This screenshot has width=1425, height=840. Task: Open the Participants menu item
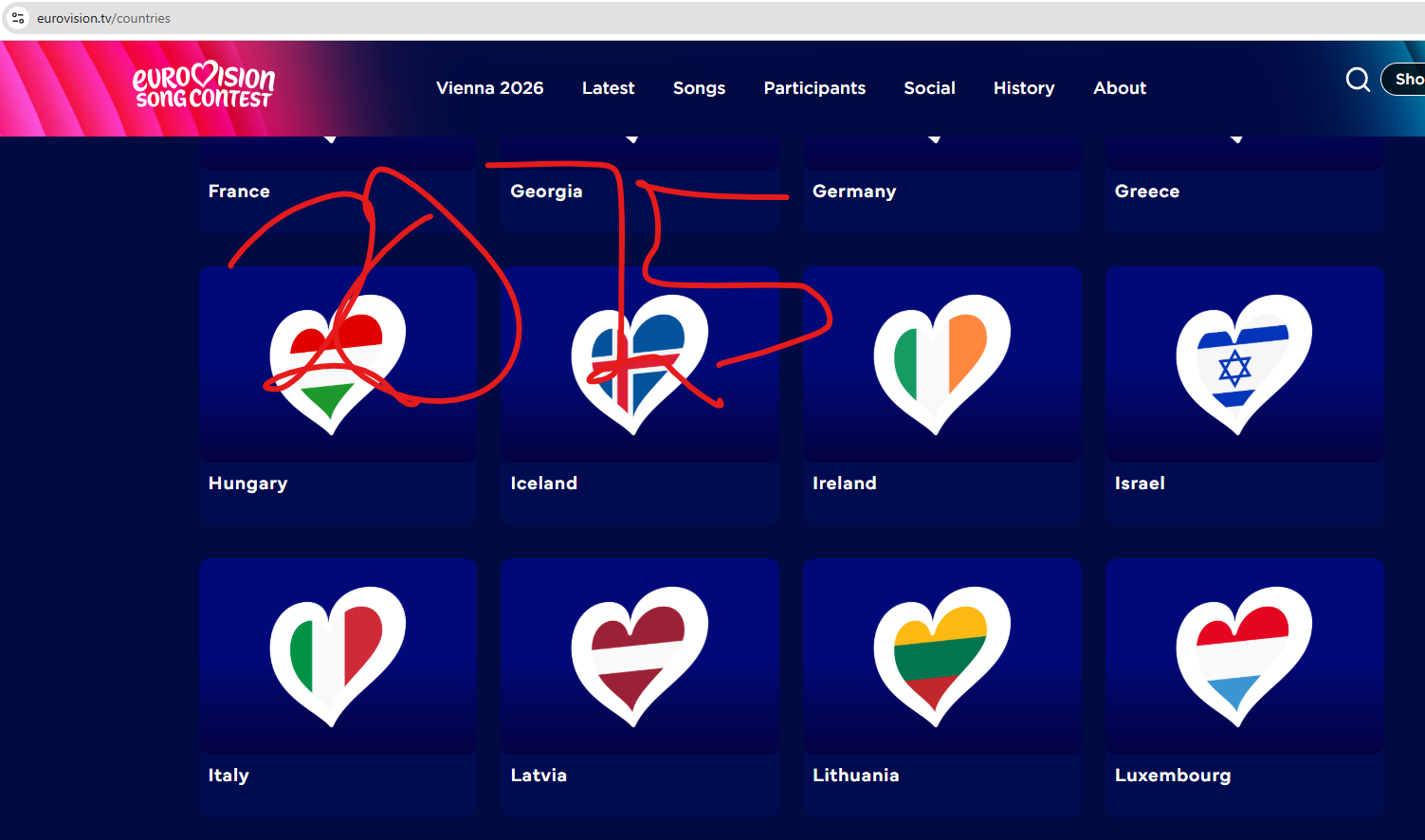coord(814,88)
